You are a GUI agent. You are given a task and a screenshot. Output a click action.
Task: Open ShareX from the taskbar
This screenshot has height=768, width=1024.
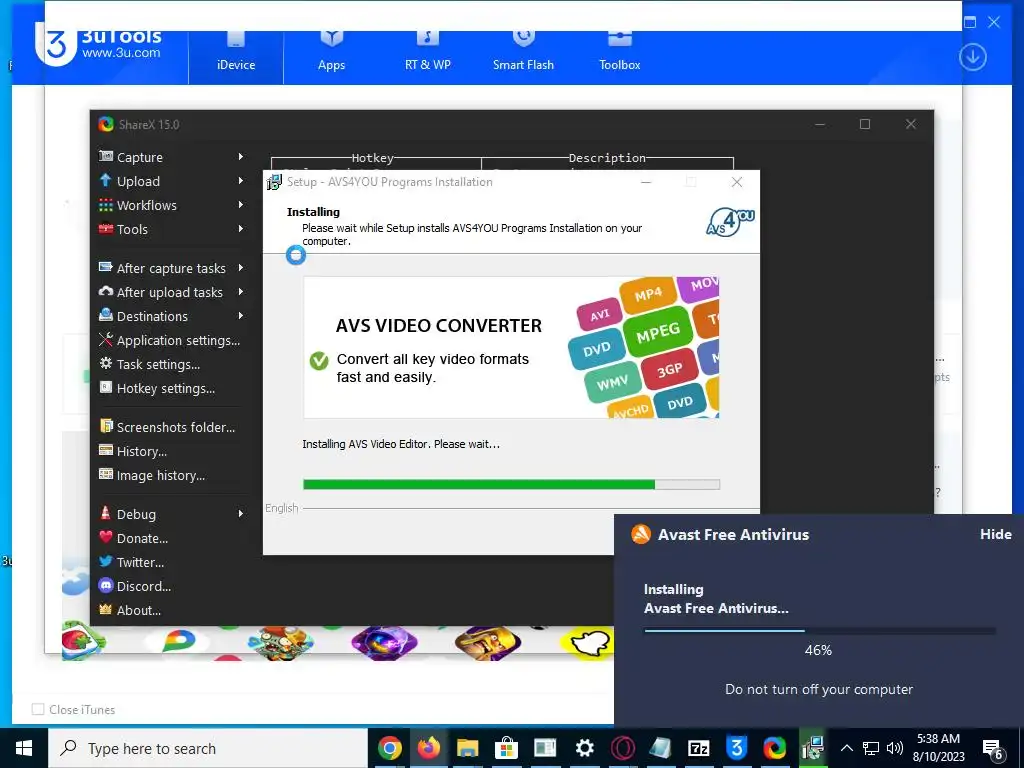click(775, 748)
